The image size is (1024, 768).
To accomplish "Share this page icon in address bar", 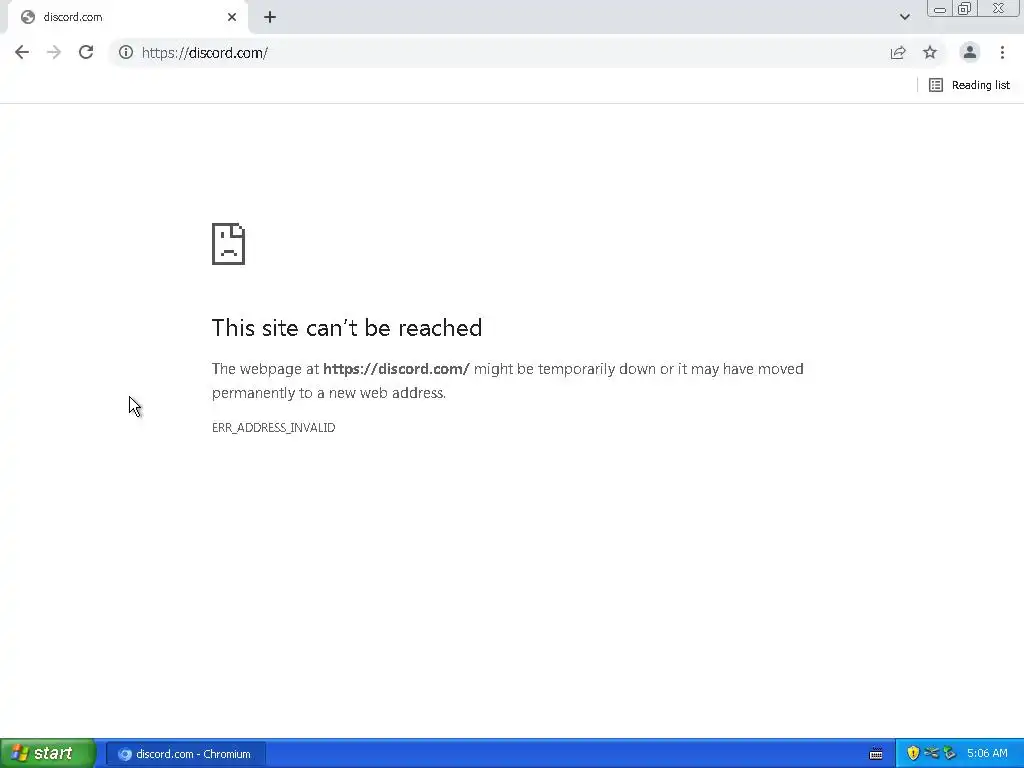I will coord(898,52).
